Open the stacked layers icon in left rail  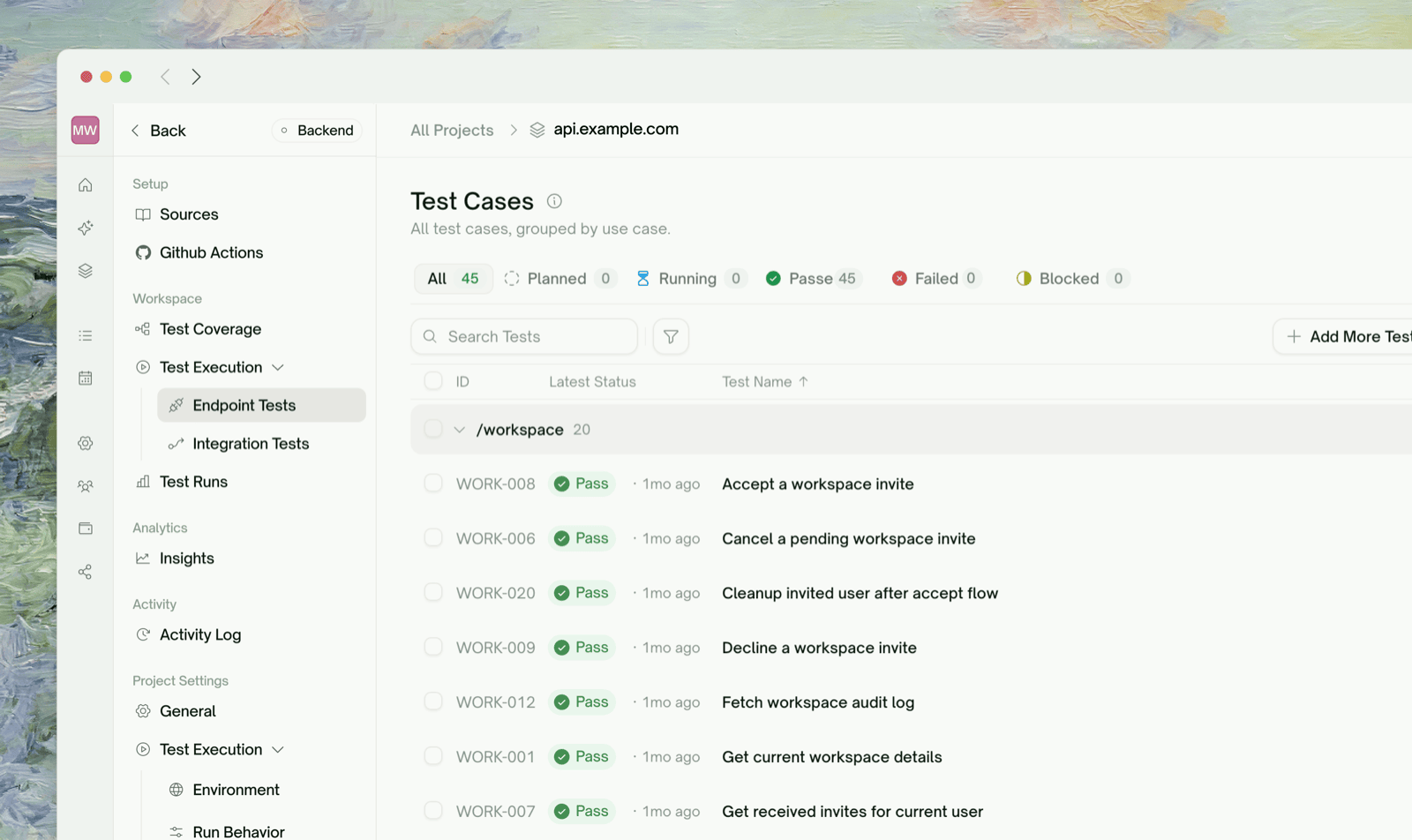(86, 271)
